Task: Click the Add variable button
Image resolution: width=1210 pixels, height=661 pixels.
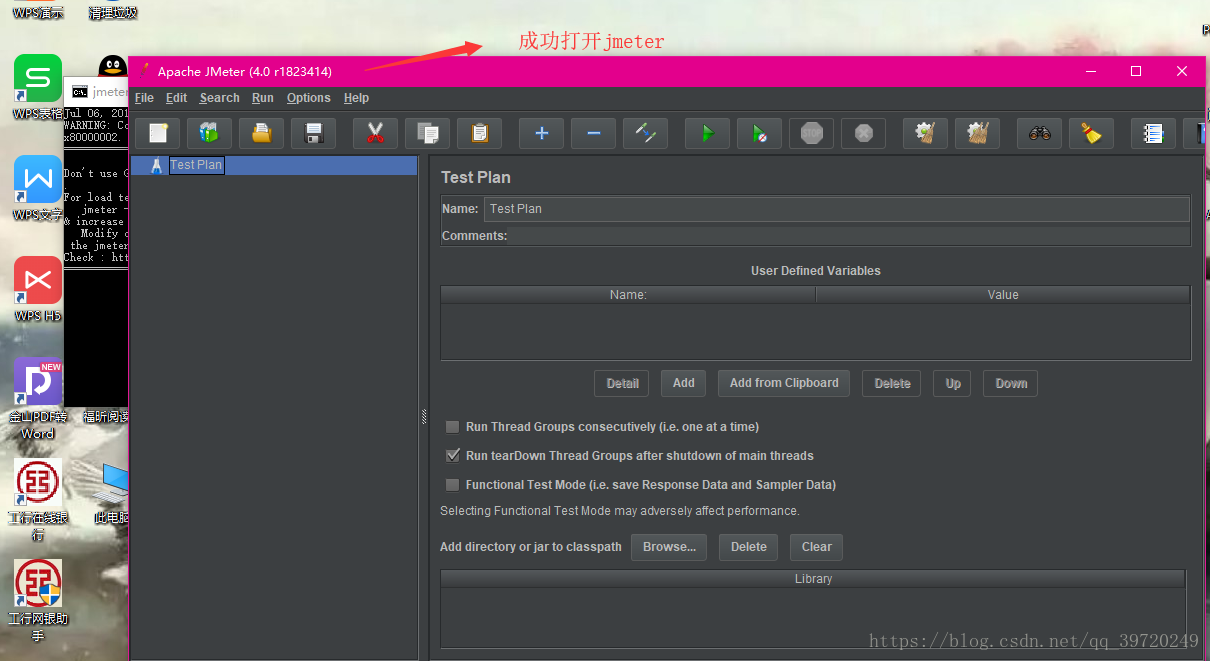Action: [684, 383]
